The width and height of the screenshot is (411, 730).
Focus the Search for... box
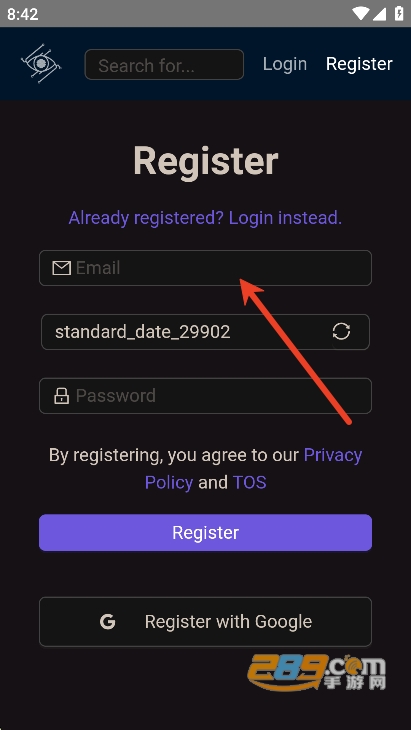click(x=164, y=64)
